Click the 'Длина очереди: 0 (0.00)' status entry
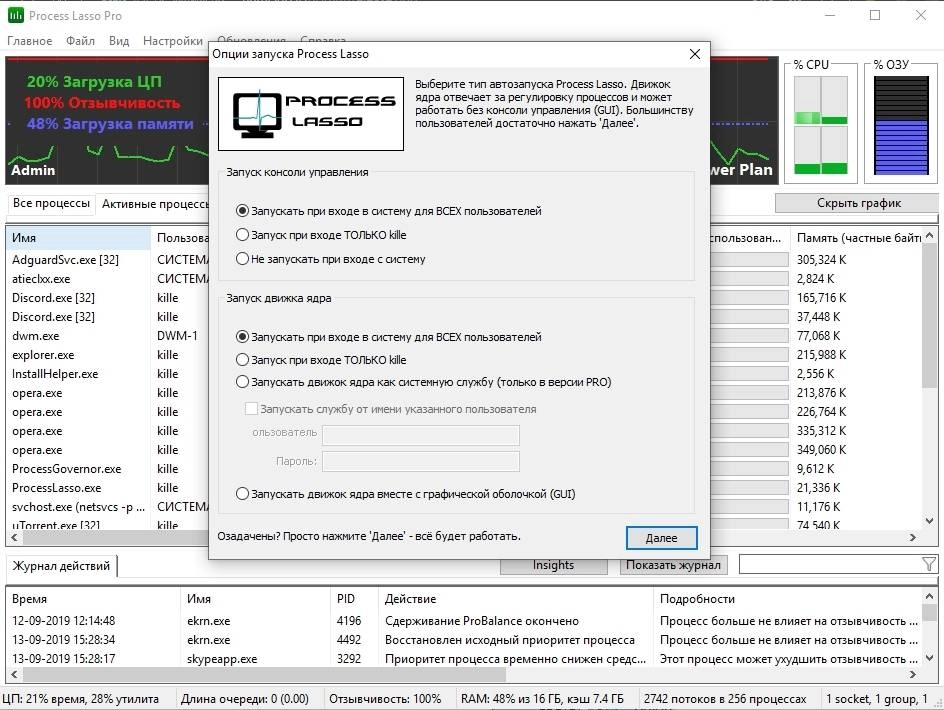 pyautogui.click(x=244, y=699)
